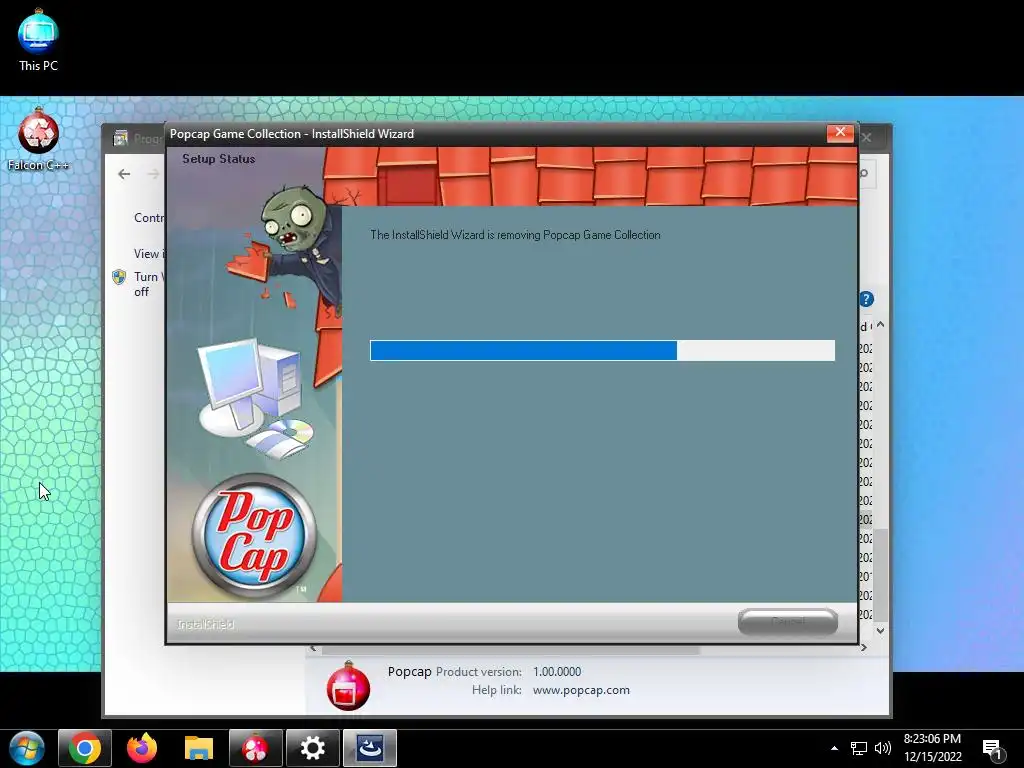The image size is (1024, 768).
Task: Open Falcon C++ desktop shortcut
Action: (x=38, y=140)
